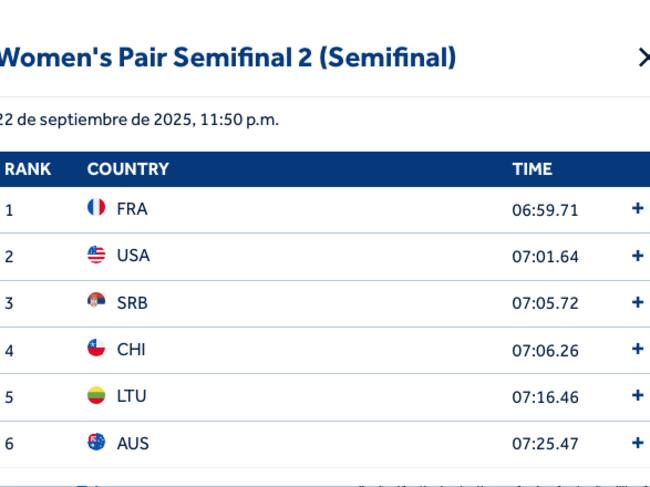Select the USA country label
650x487 pixels.
click(133, 256)
